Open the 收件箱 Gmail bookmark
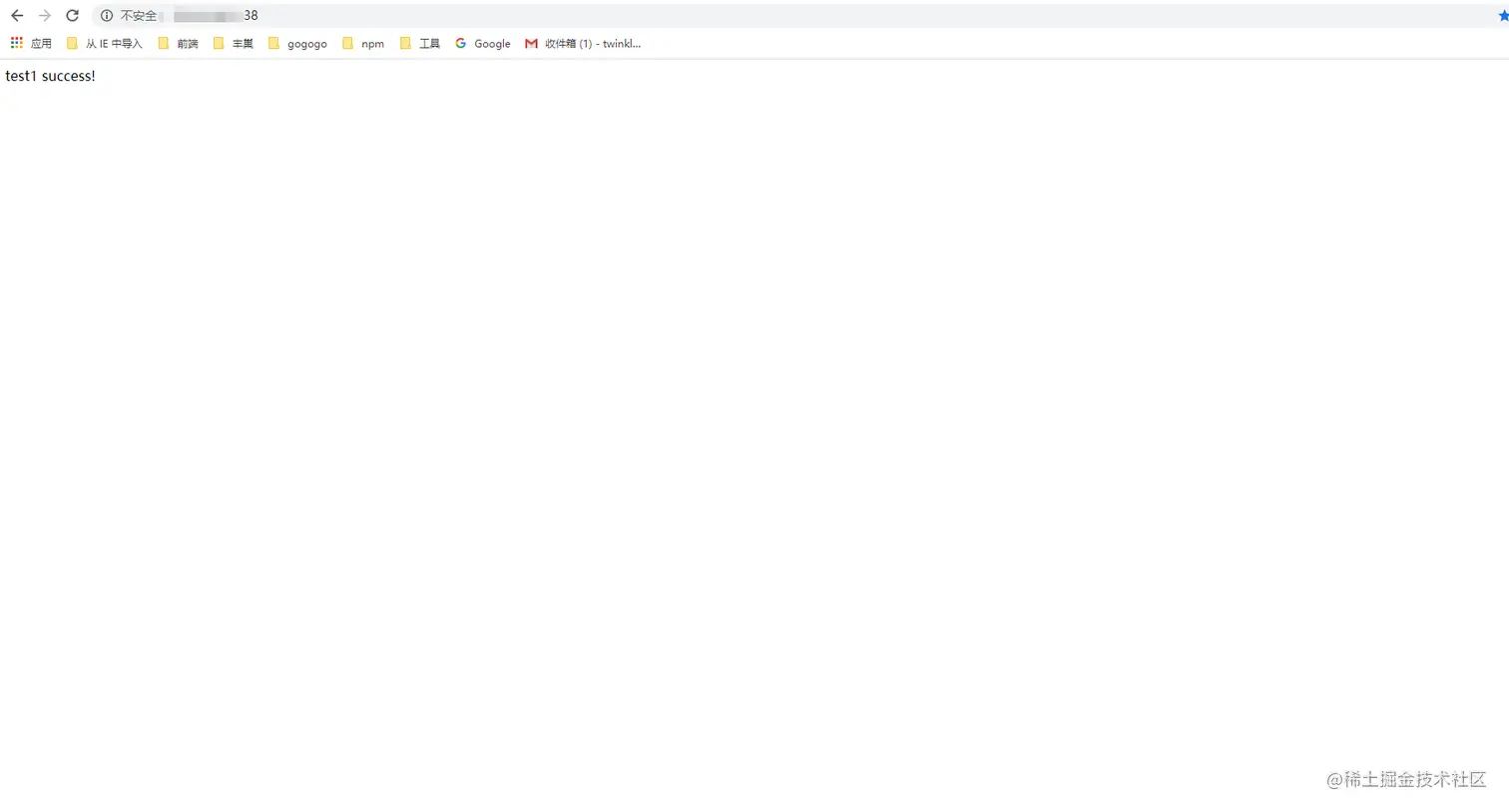The height and width of the screenshot is (812, 1509). click(x=583, y=44)
